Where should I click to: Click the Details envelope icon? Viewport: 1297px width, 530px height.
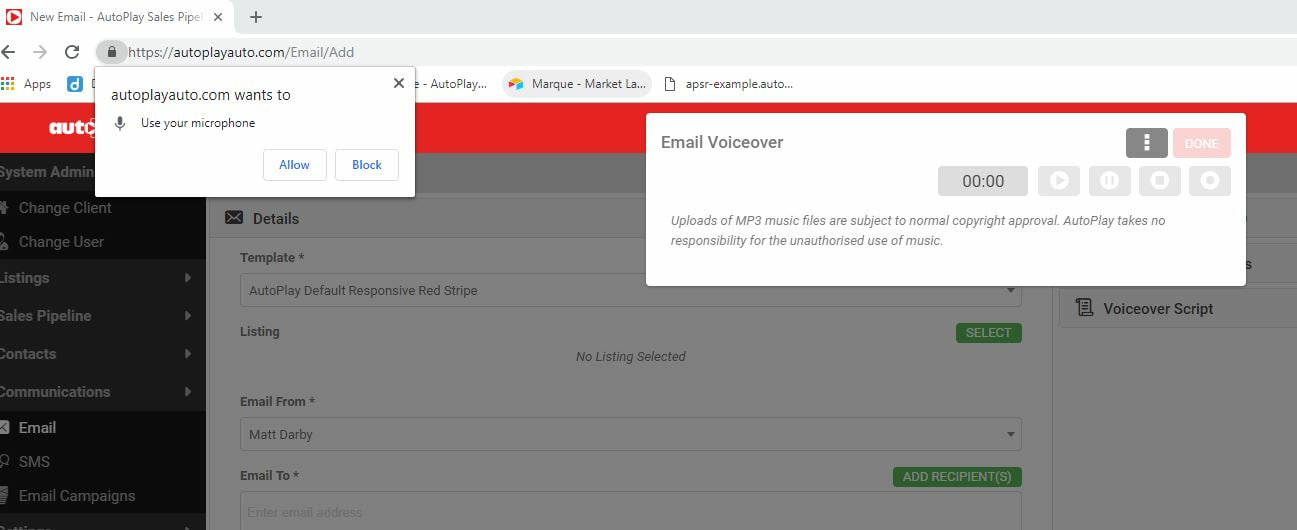point(234,218)
